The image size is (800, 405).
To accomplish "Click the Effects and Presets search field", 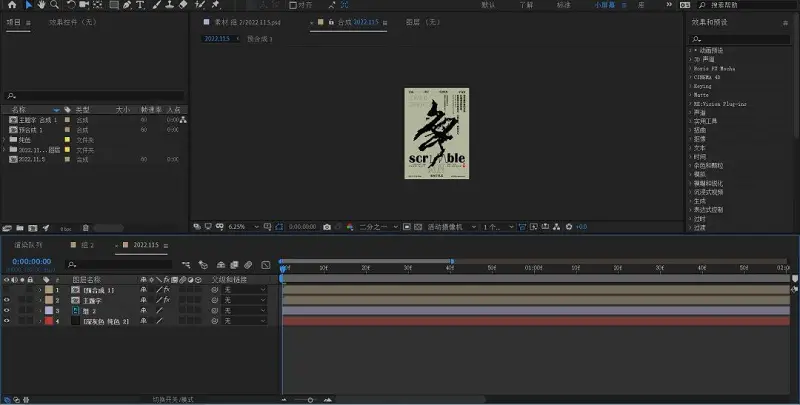I will coord(739,39).
